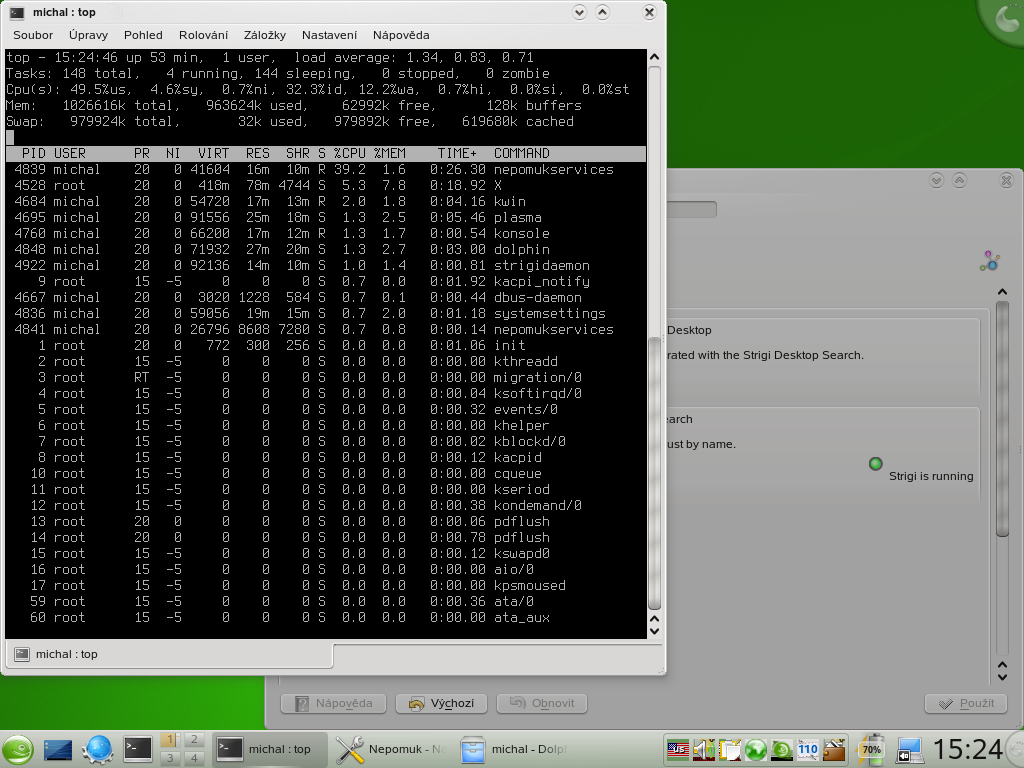Click the digital clock showing 15:24
1024x768 pixels.
coord(967,749)
